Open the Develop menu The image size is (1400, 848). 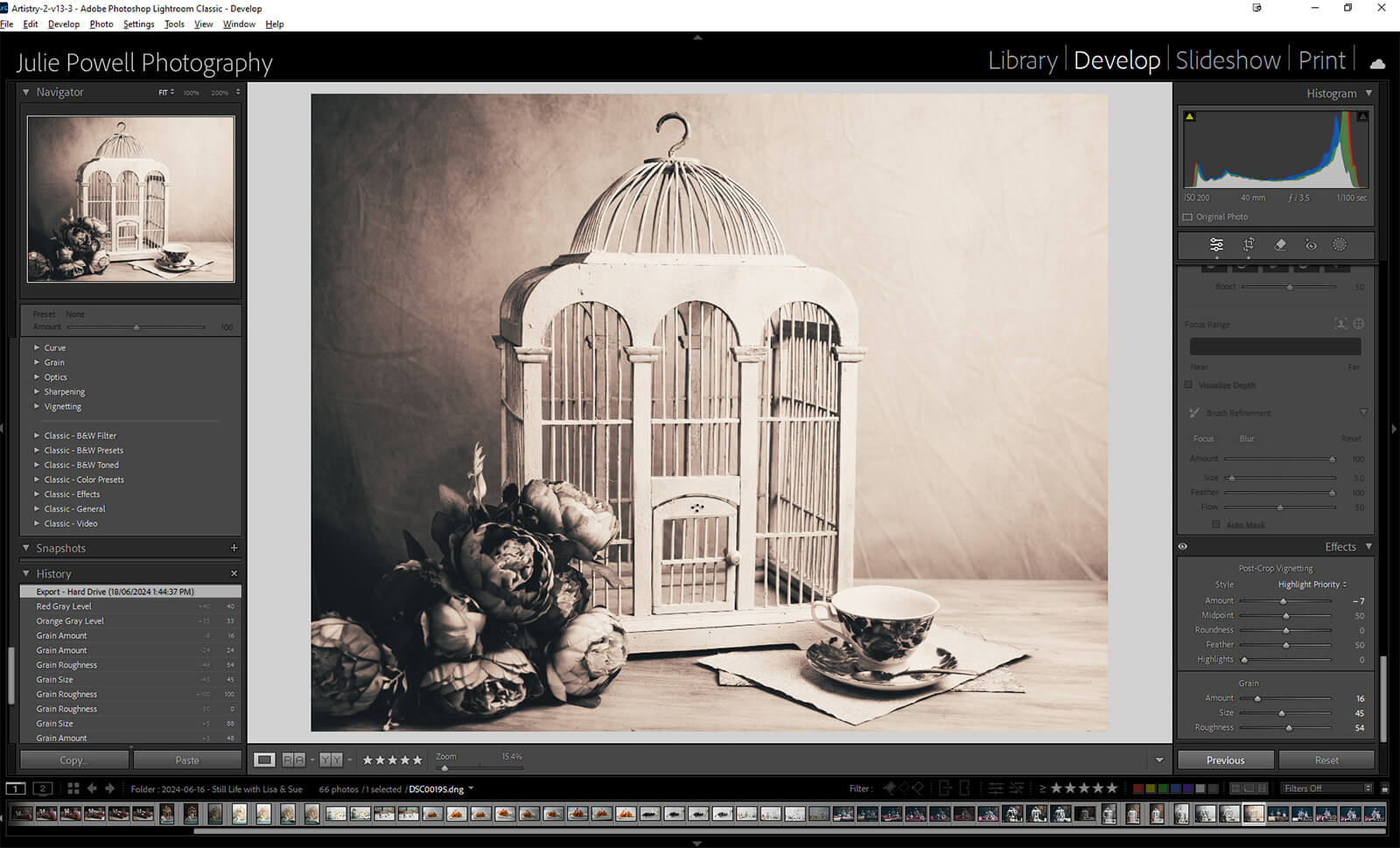[x=63, y=24]
